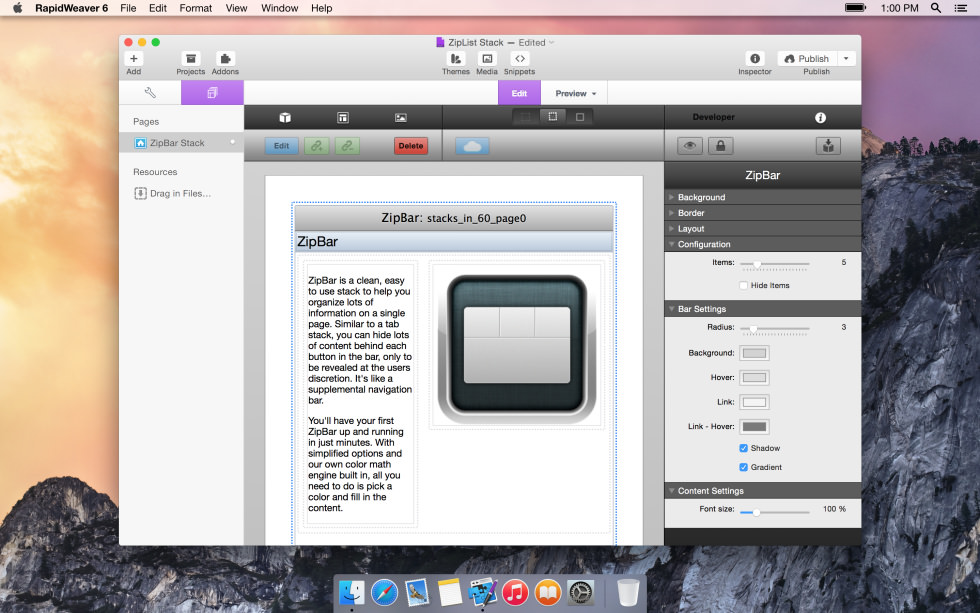Adjust the Radius slider

(774, 328)
